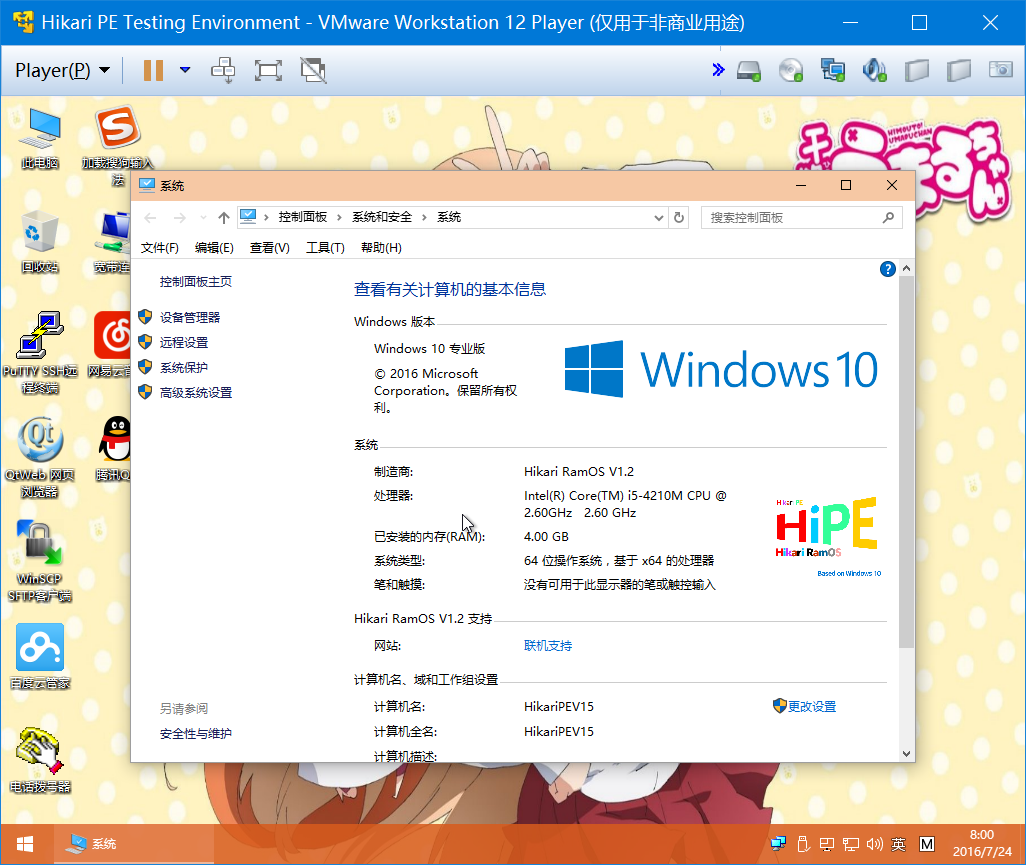Click the CD/DVD drive device icon

[791, 70]
